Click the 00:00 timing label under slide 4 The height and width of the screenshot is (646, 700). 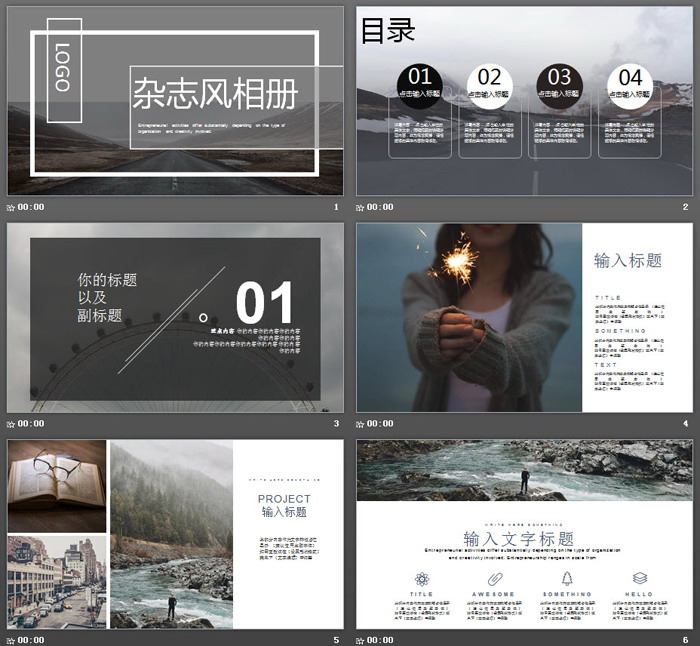tap(380, 424)
